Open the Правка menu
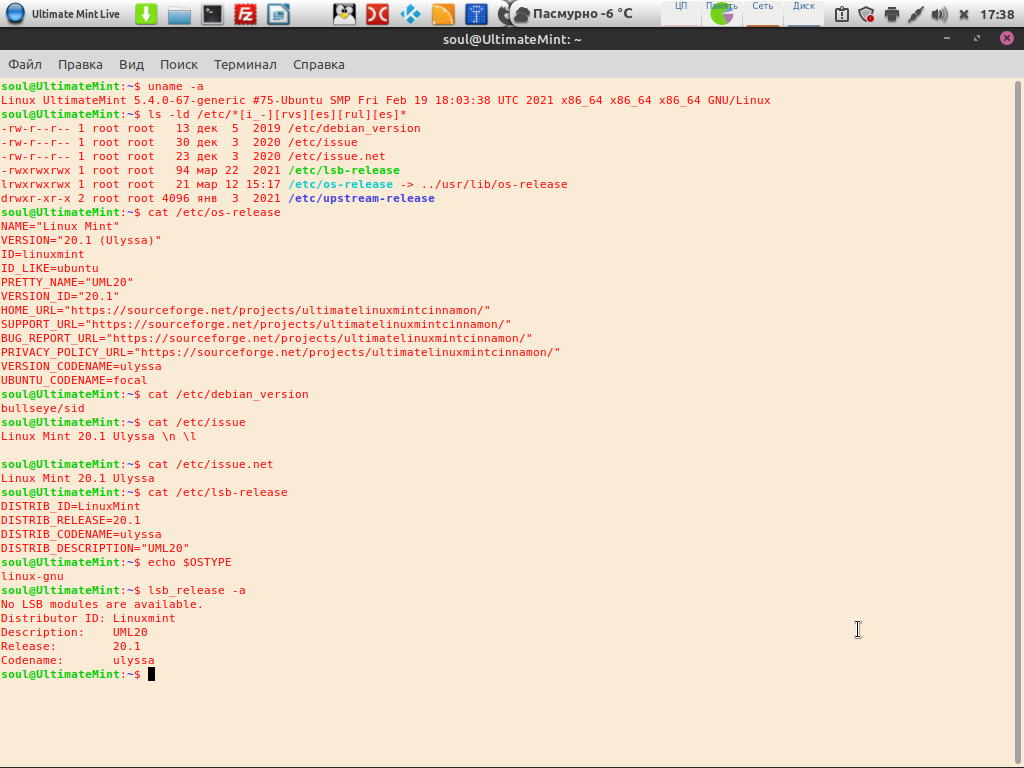 click(x=80, y=65)
